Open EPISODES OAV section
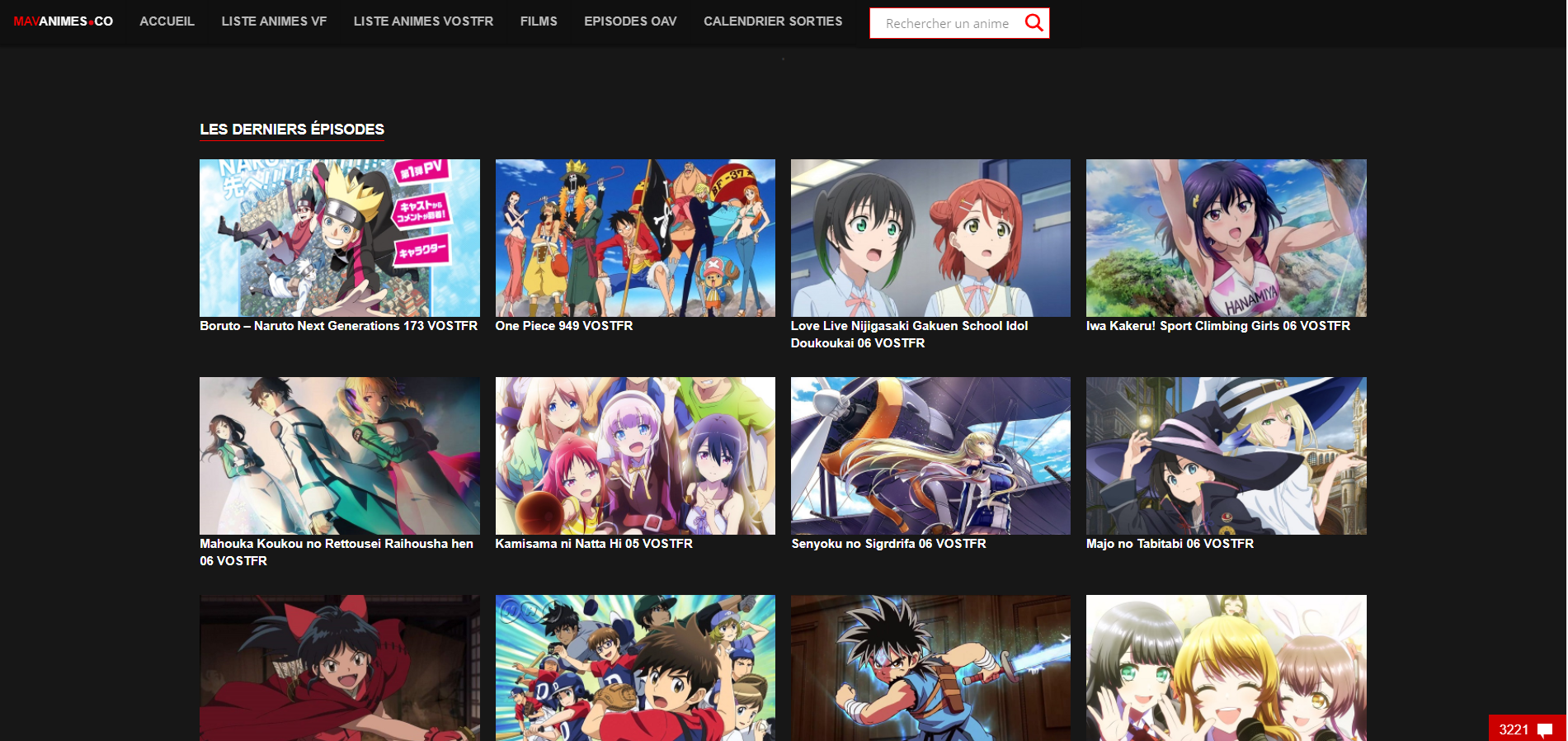Image resolution: width=1568 pixels, height=741 pixels. (x=630, y=21)
